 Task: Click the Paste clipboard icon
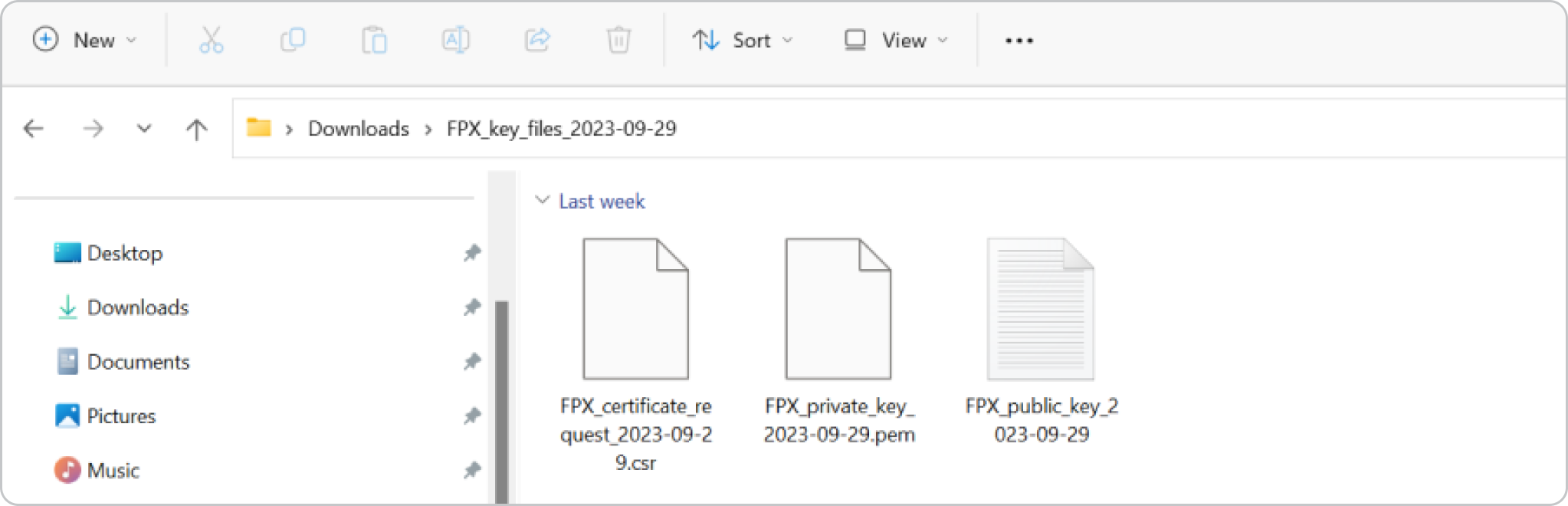tap(374, 40)
